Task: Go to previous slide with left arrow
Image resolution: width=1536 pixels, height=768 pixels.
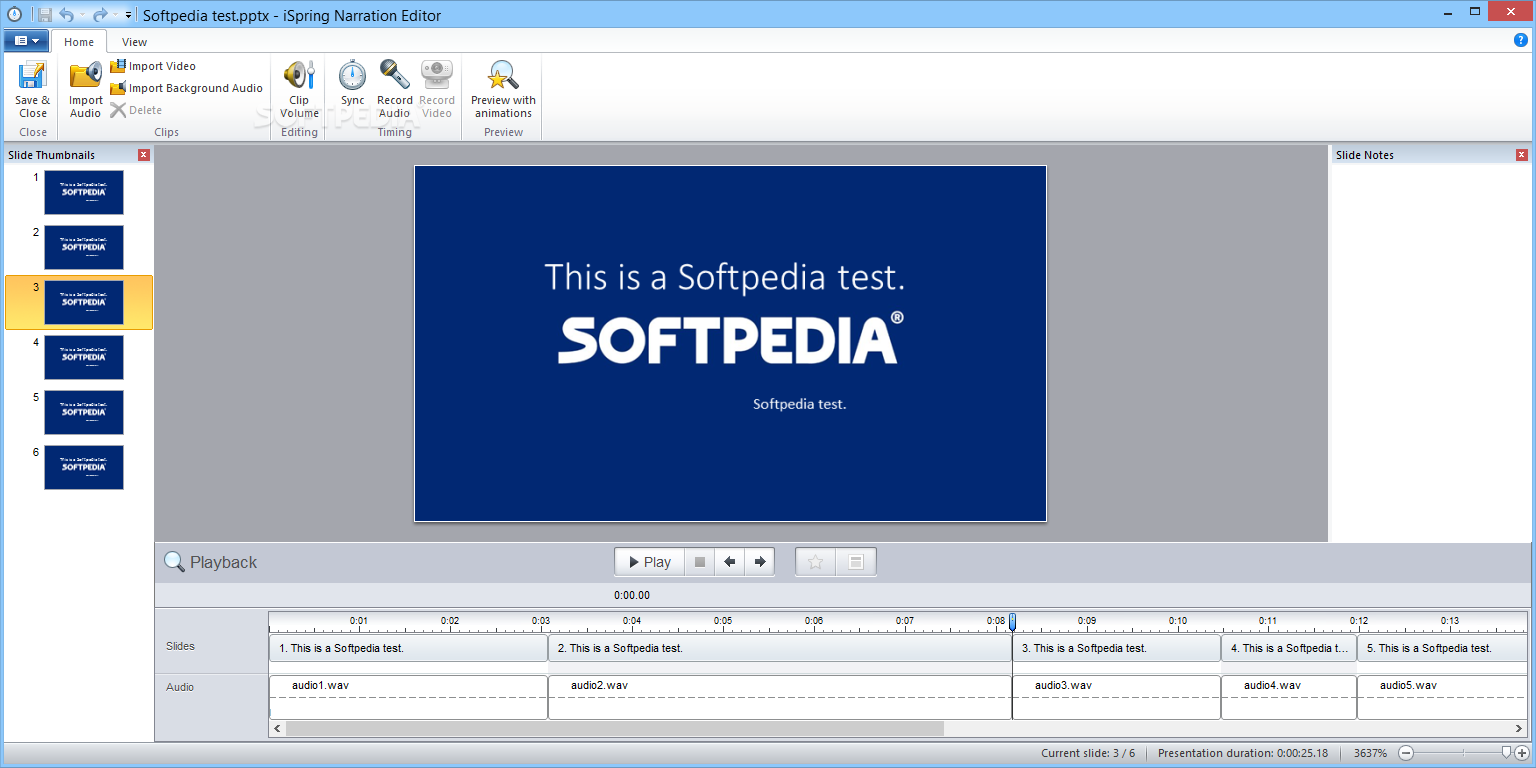Action: (730, 562)
